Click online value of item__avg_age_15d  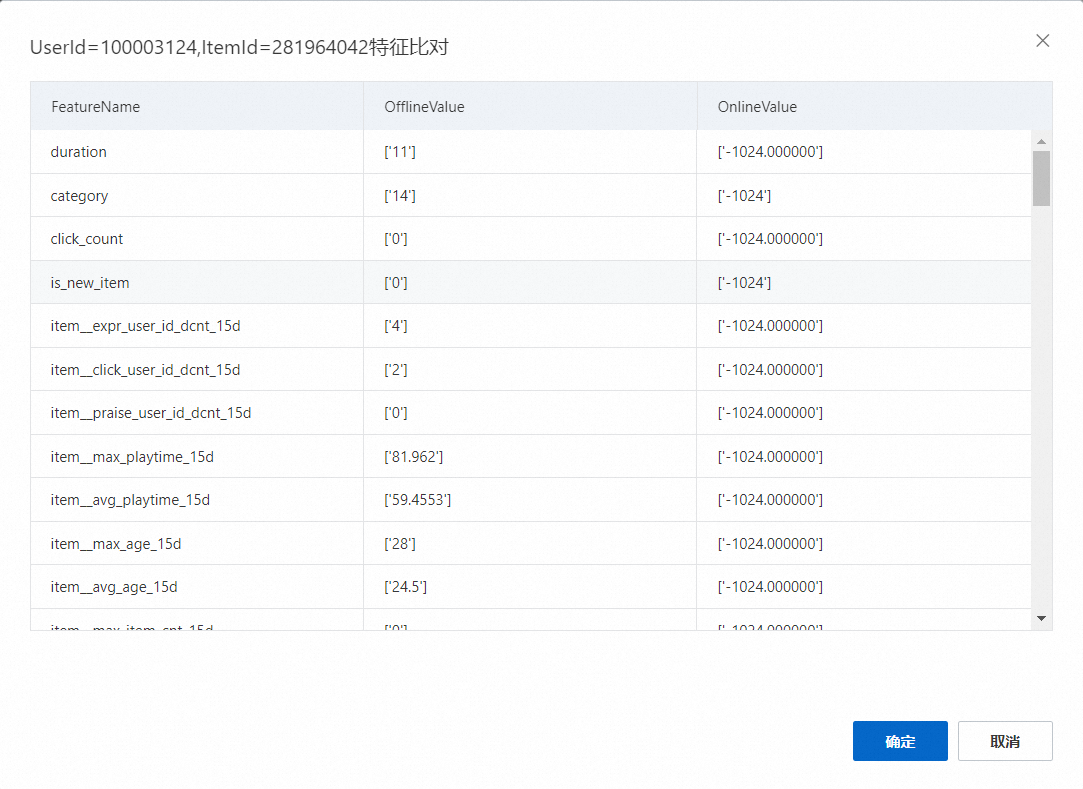click(x=770, y=587)
